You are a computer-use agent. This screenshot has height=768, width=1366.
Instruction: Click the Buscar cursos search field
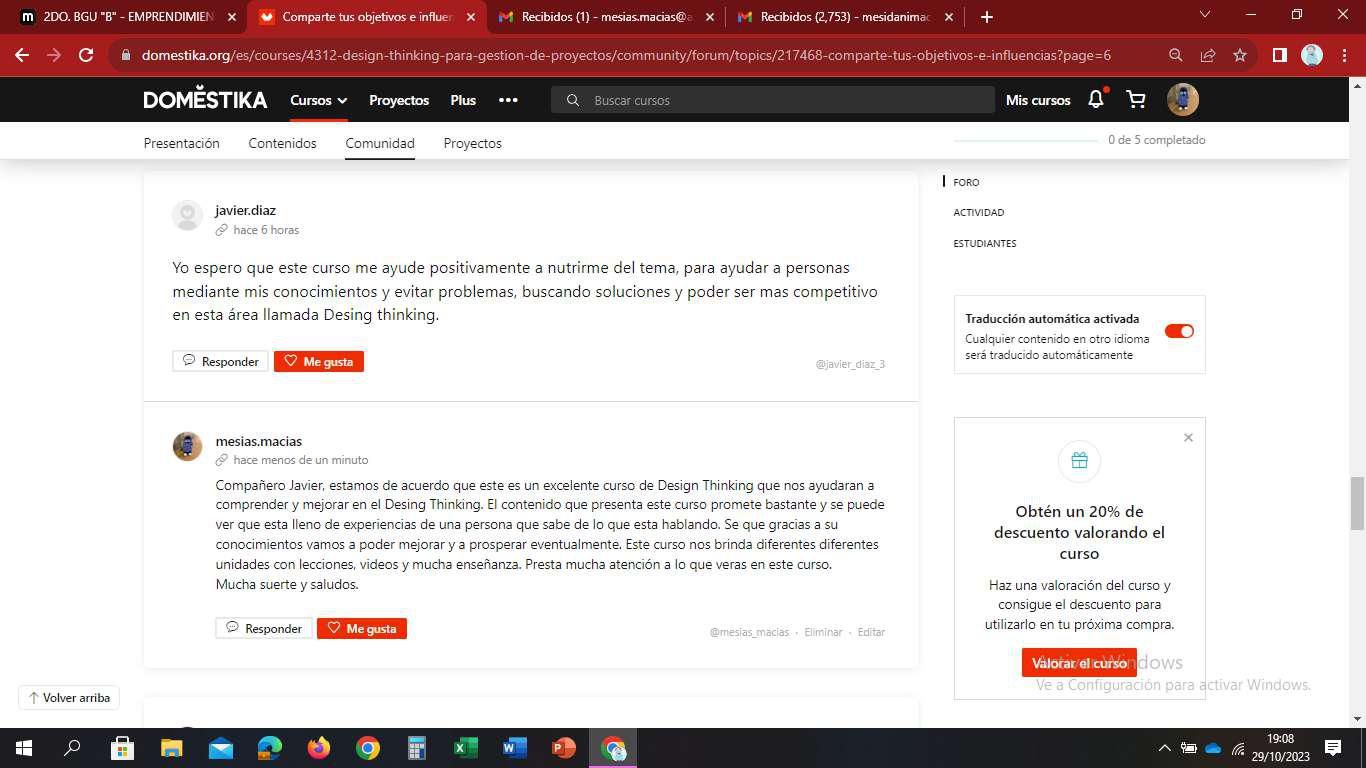[780, 100]
